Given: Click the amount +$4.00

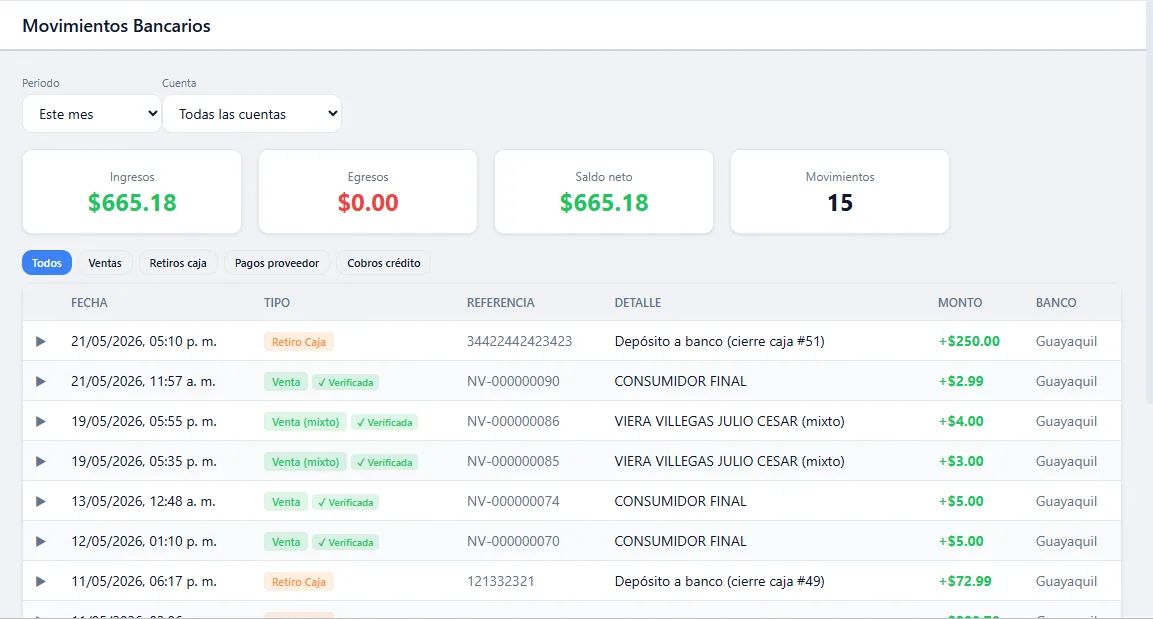Looking at the screenshot, I should 961,421.
